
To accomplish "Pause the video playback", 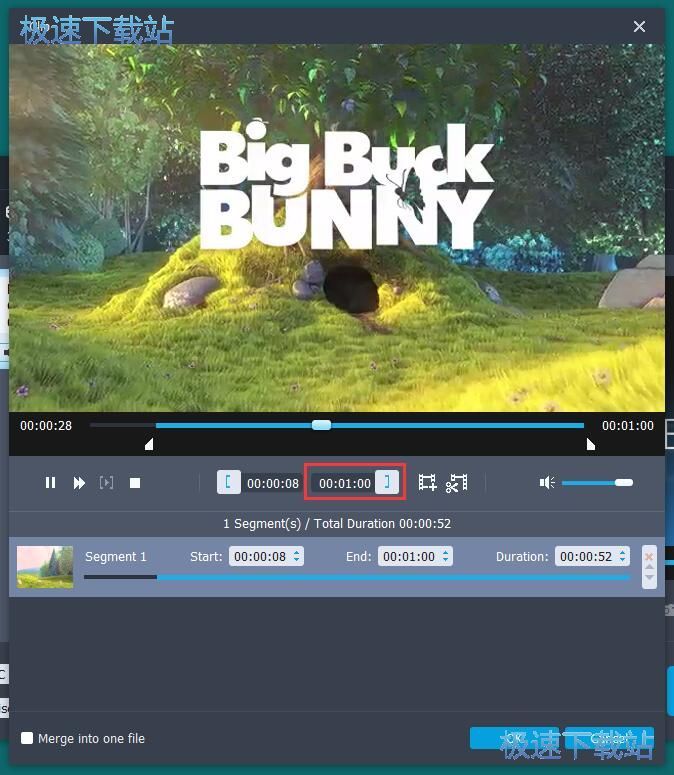I will click(50, 482).
